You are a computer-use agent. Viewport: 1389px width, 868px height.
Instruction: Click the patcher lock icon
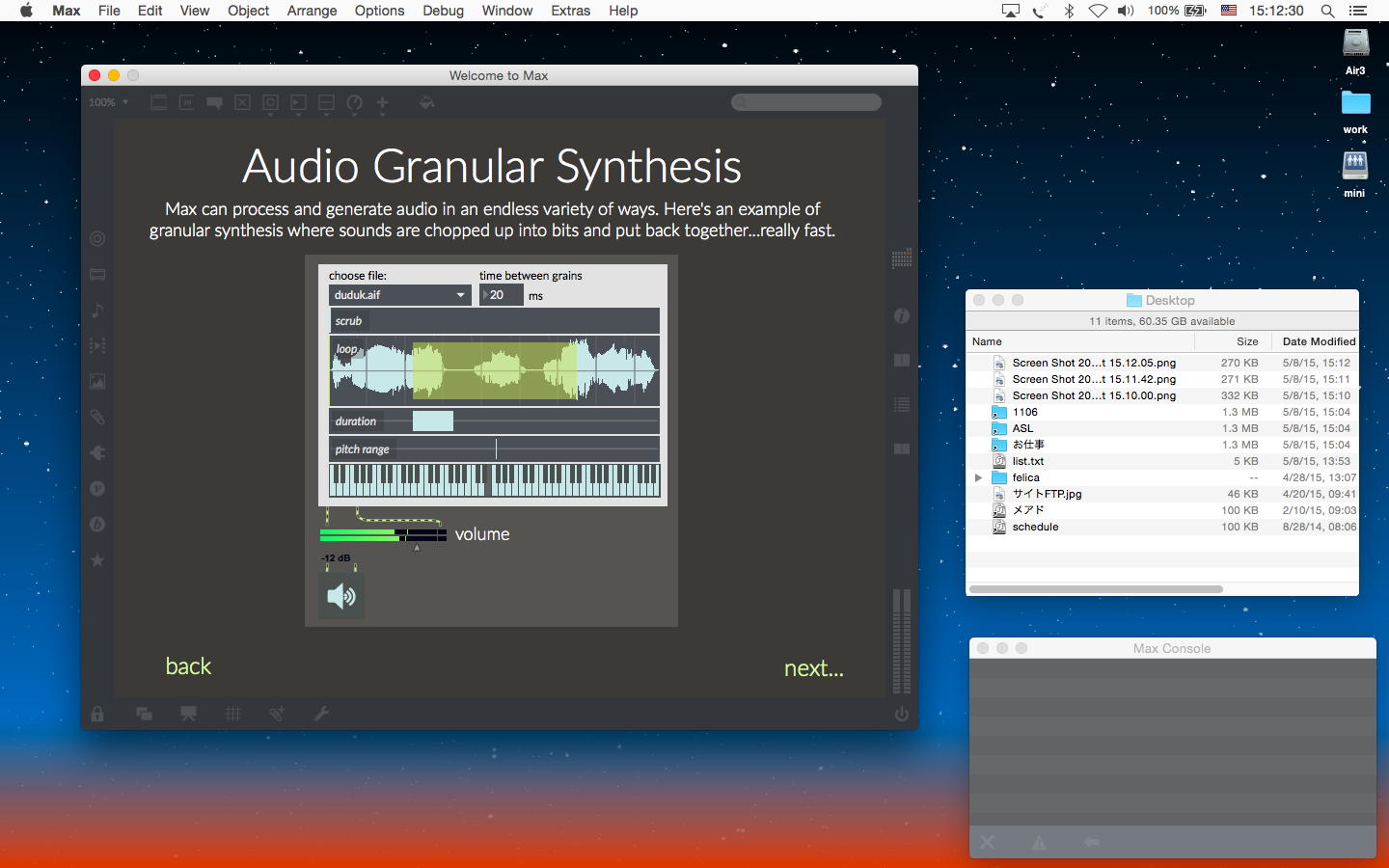(97, 714)
